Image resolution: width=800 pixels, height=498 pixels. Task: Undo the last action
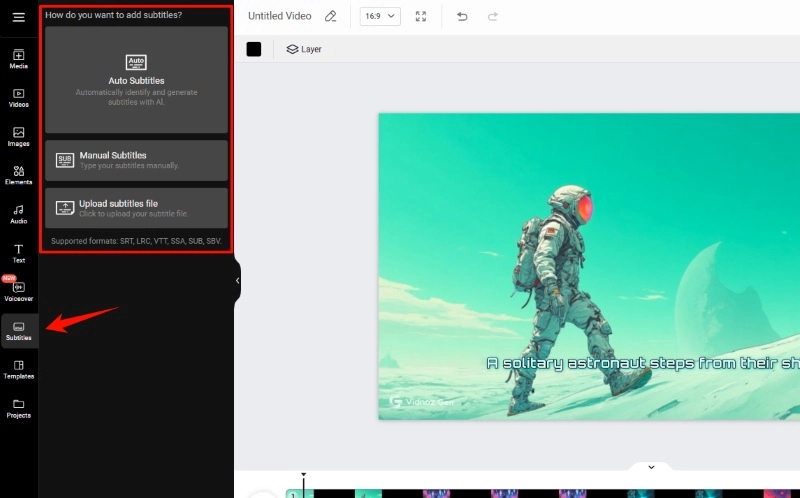click(462, 16)
